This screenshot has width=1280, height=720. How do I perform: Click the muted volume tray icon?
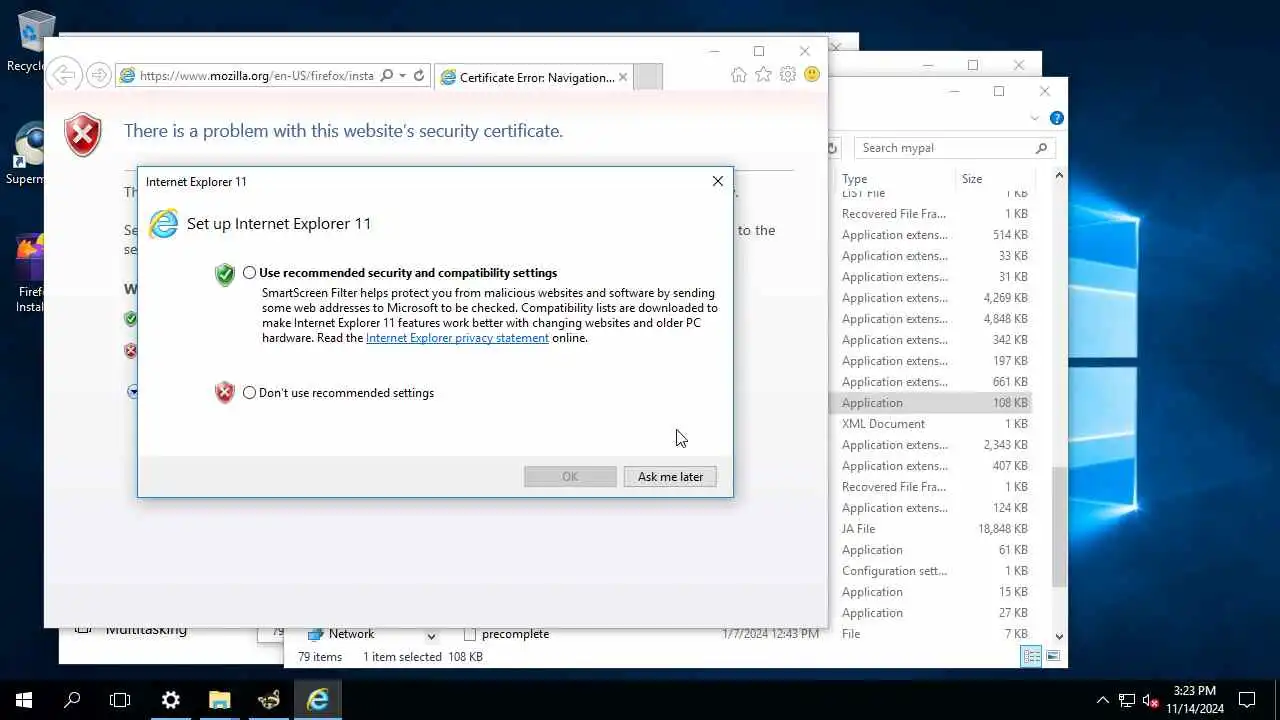click(1151, 700)
